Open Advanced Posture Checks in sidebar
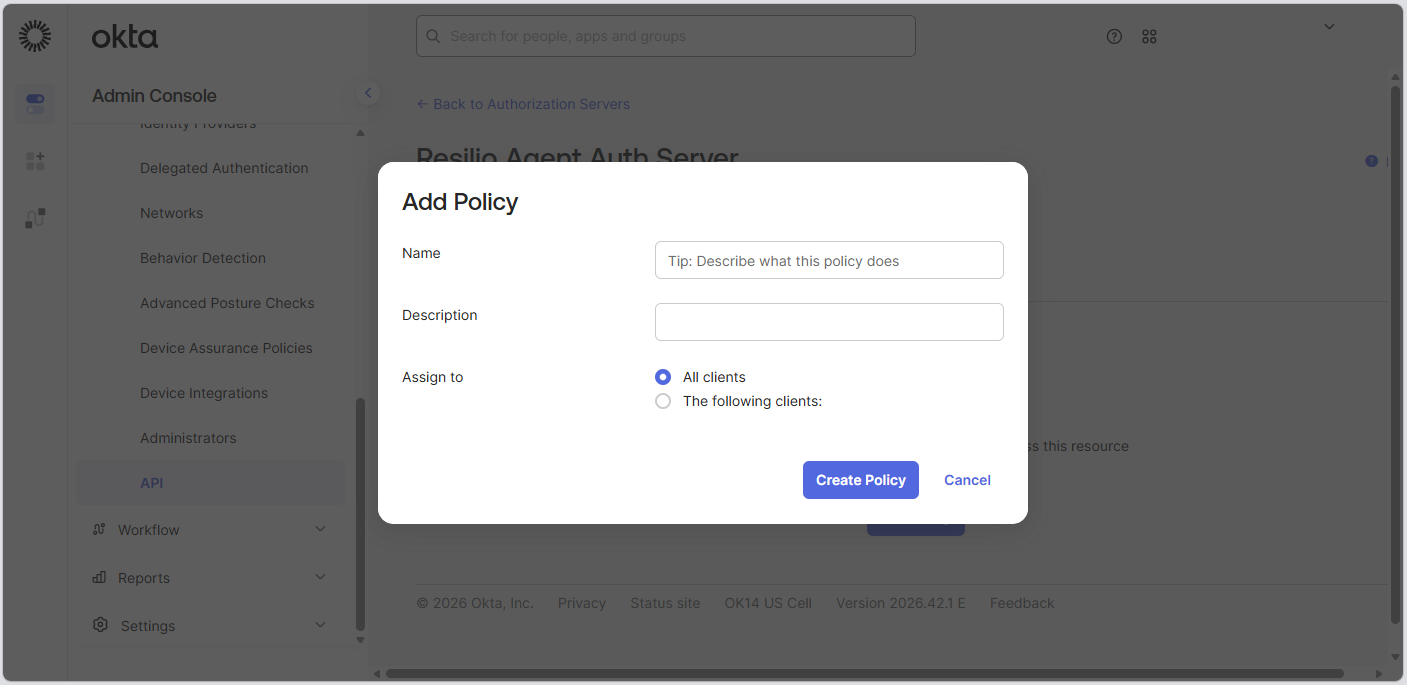Viewport: 1407px width, 685px height. click(x=227, y=303)
